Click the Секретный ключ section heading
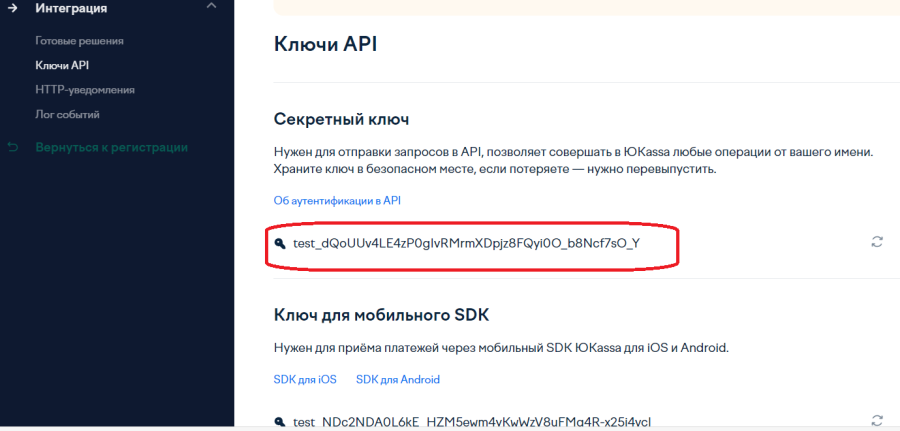 coord(342,119)
